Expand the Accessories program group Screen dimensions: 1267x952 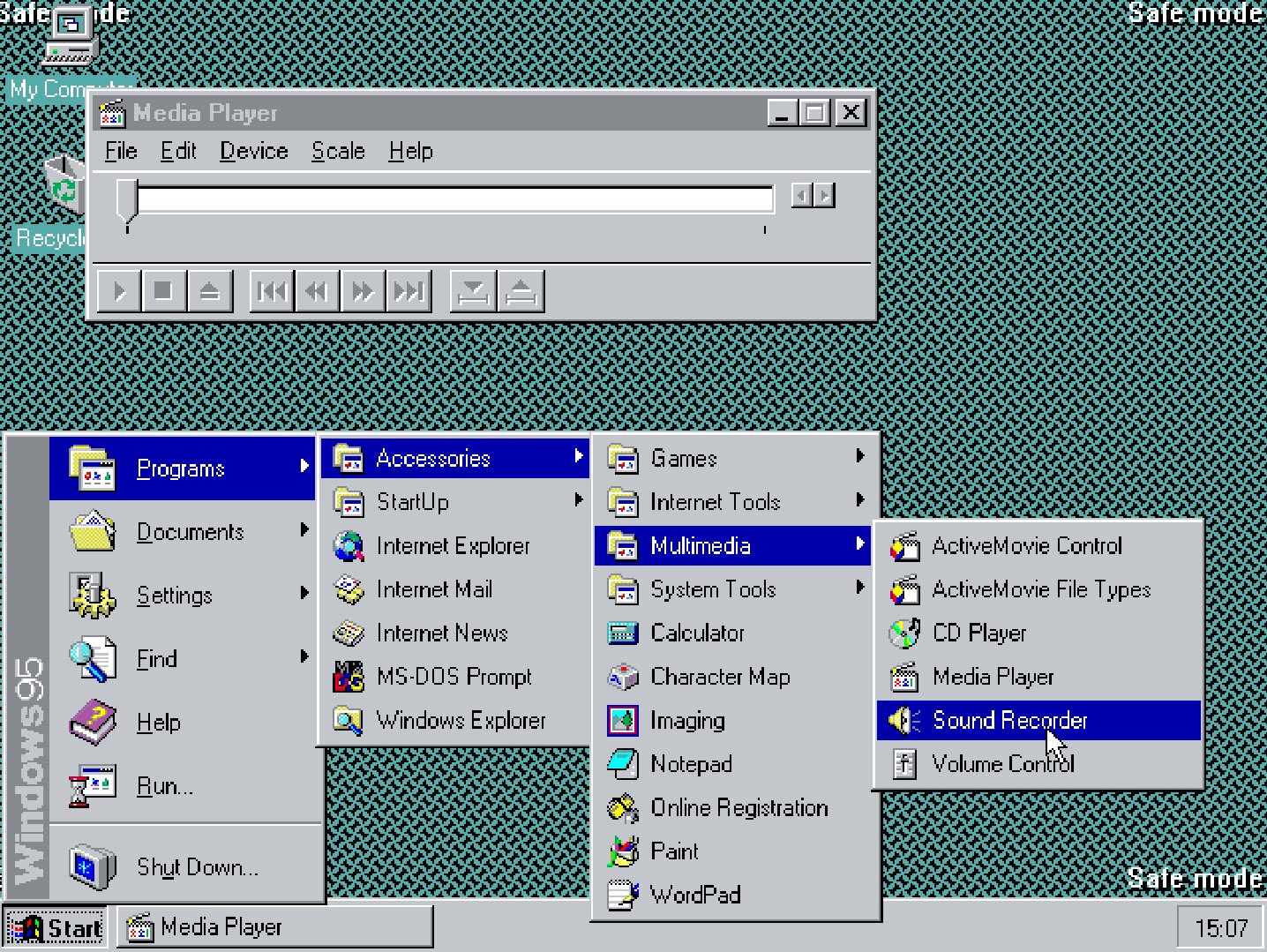pos(455,458)
